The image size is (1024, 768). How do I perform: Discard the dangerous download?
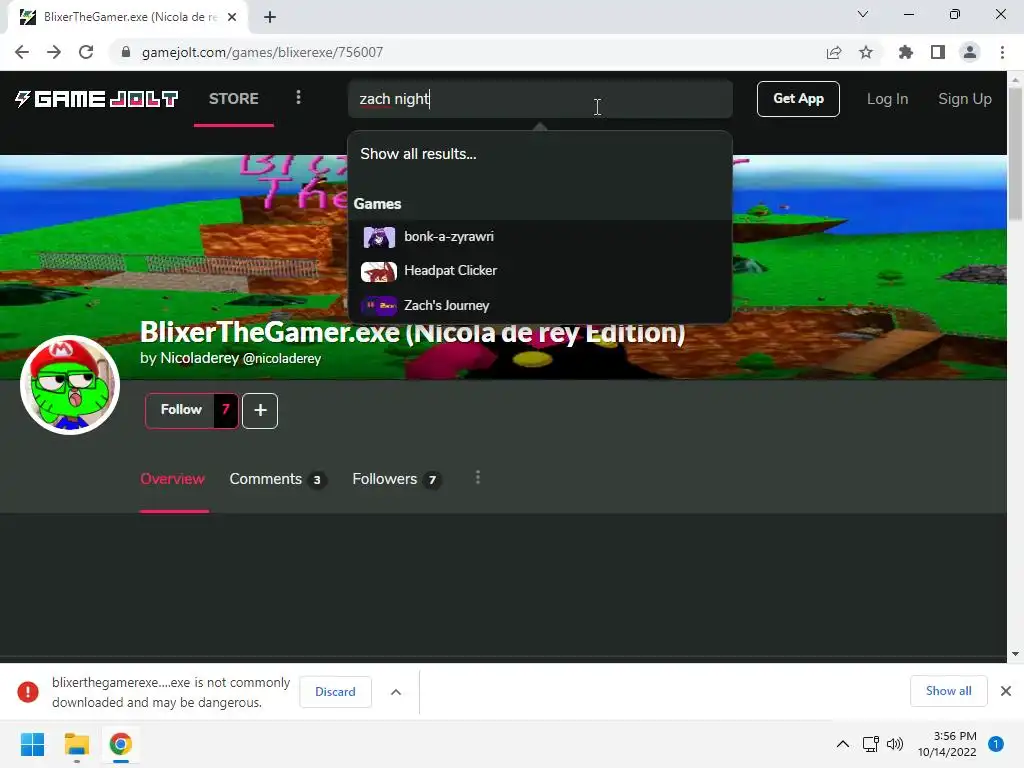pyautogui.click(x=335, y=692)
